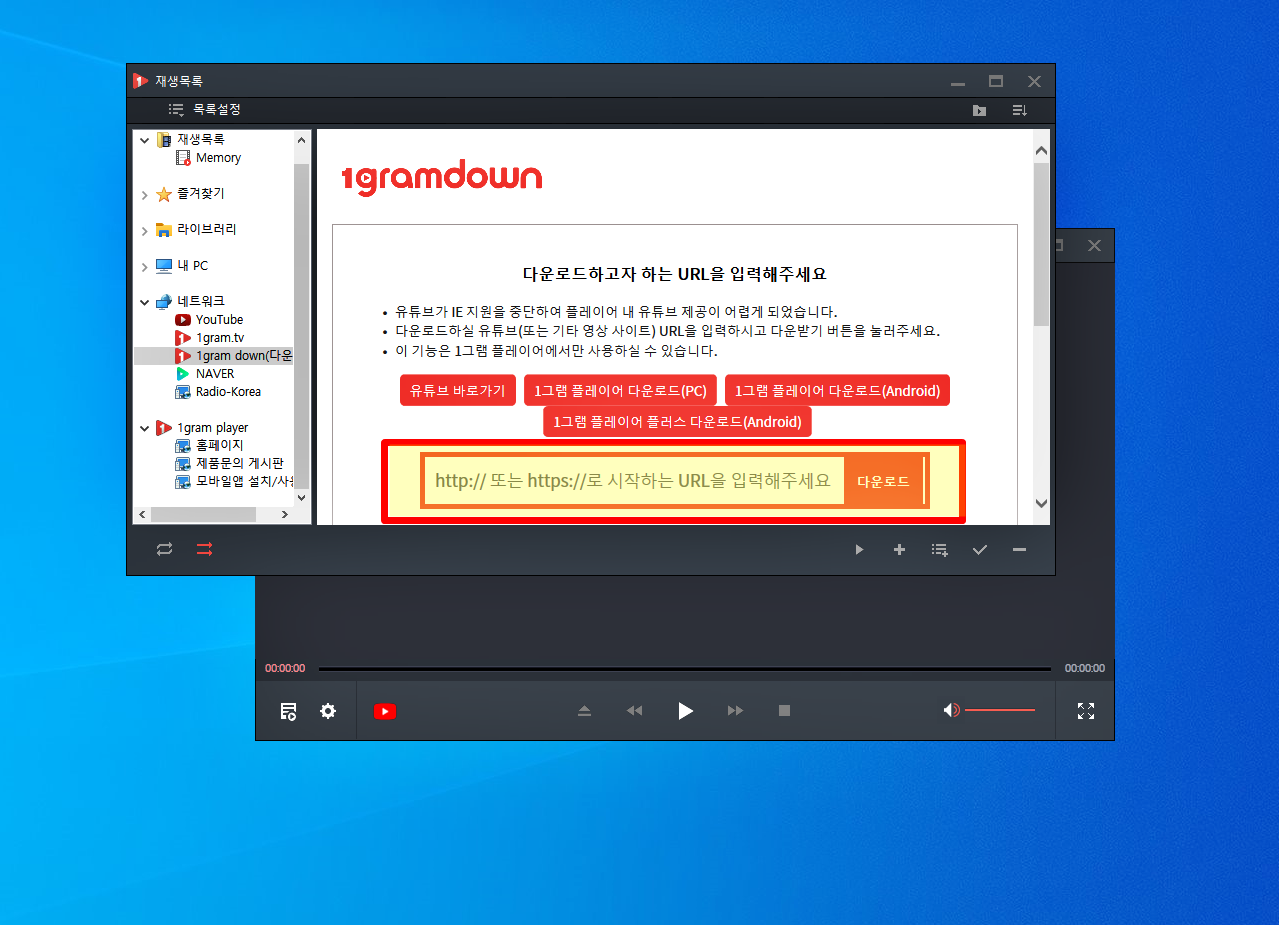This screenshot has width=1279, height=925.
Task: Click the 유튜브 바로가기 button
Action: 458,391
